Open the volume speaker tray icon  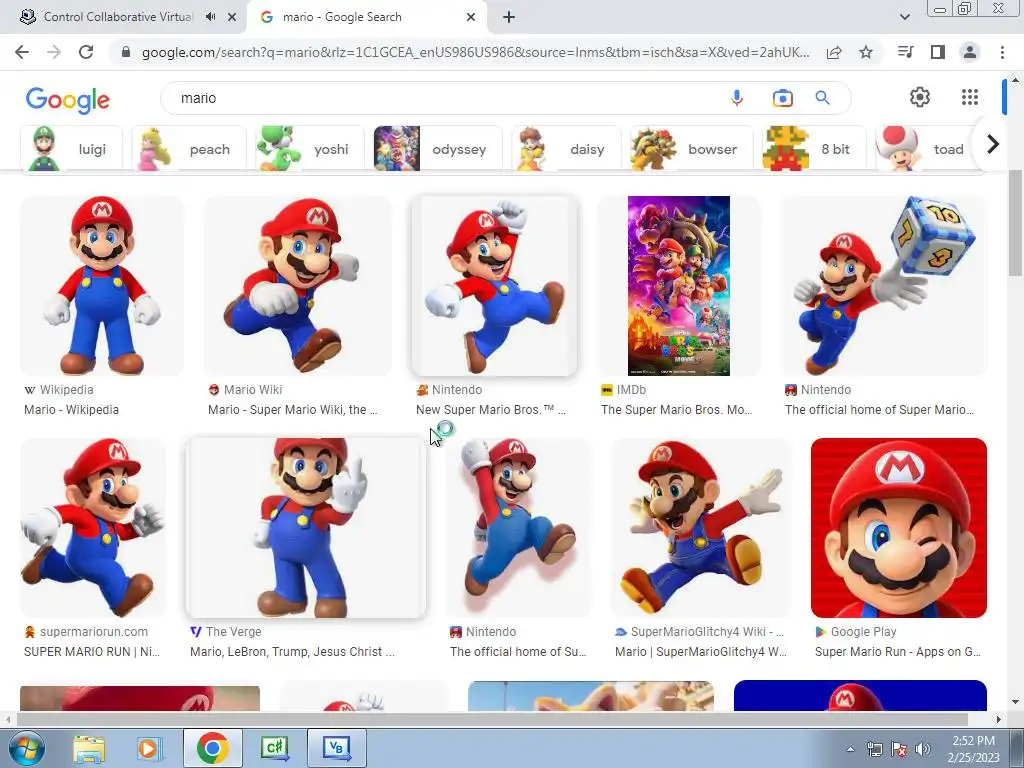tap(923, 749)
